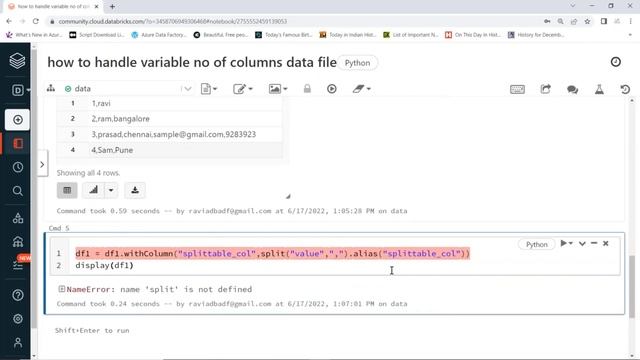Viewport: 640px width, 360px height.
Task: Open user account icon in sidebar
Action: [x=18, y=342]
